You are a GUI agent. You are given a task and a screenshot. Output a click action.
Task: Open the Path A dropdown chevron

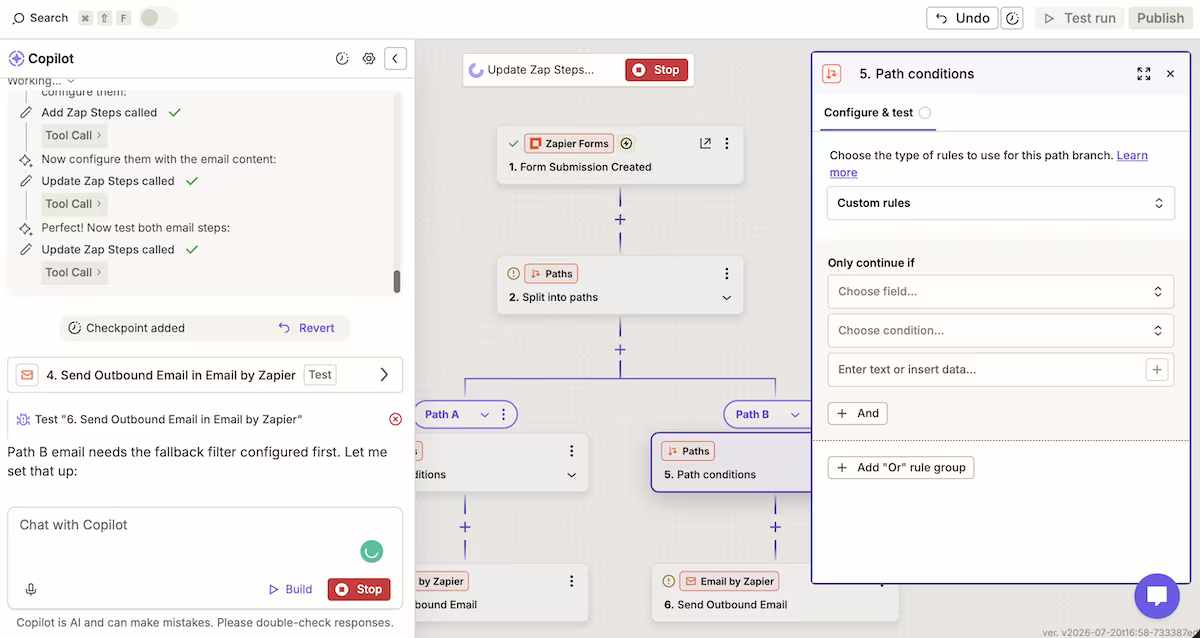pos(485,414)
